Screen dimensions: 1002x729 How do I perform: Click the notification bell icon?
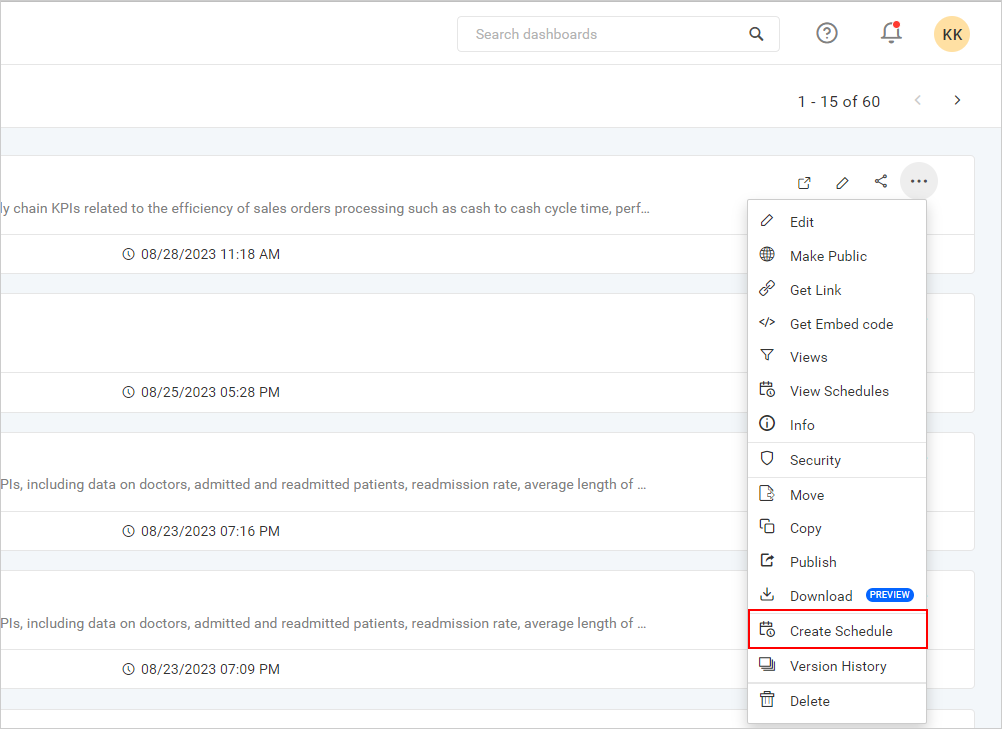point(890,33)
